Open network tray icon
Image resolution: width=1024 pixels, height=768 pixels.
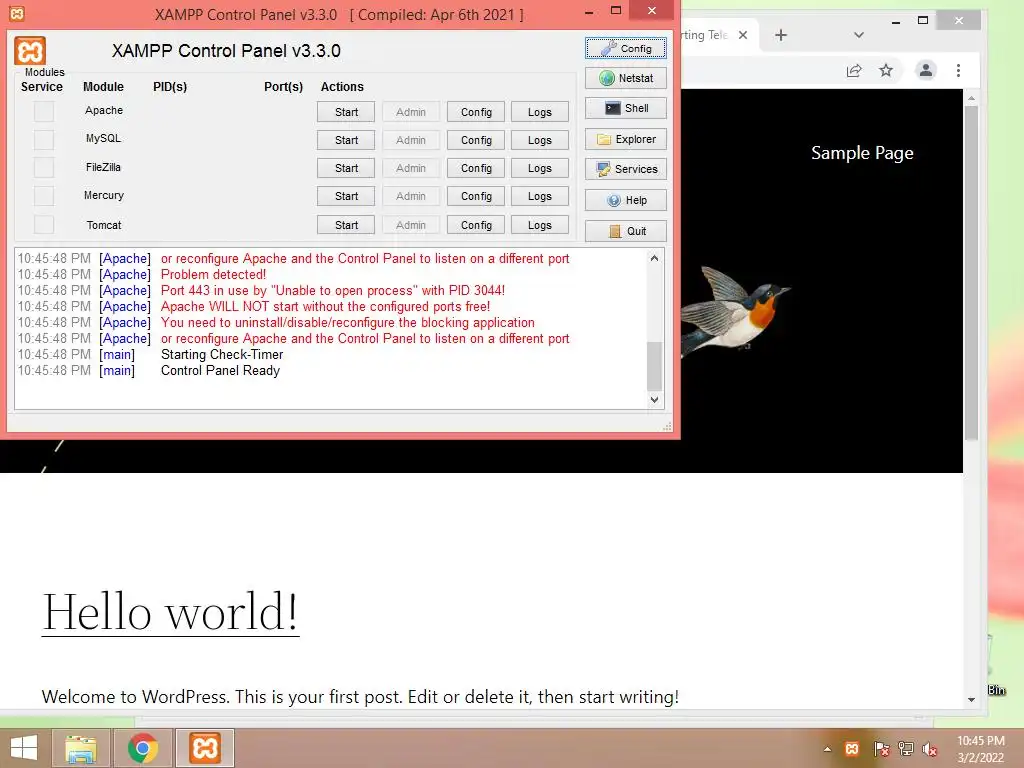pos(906,749)
